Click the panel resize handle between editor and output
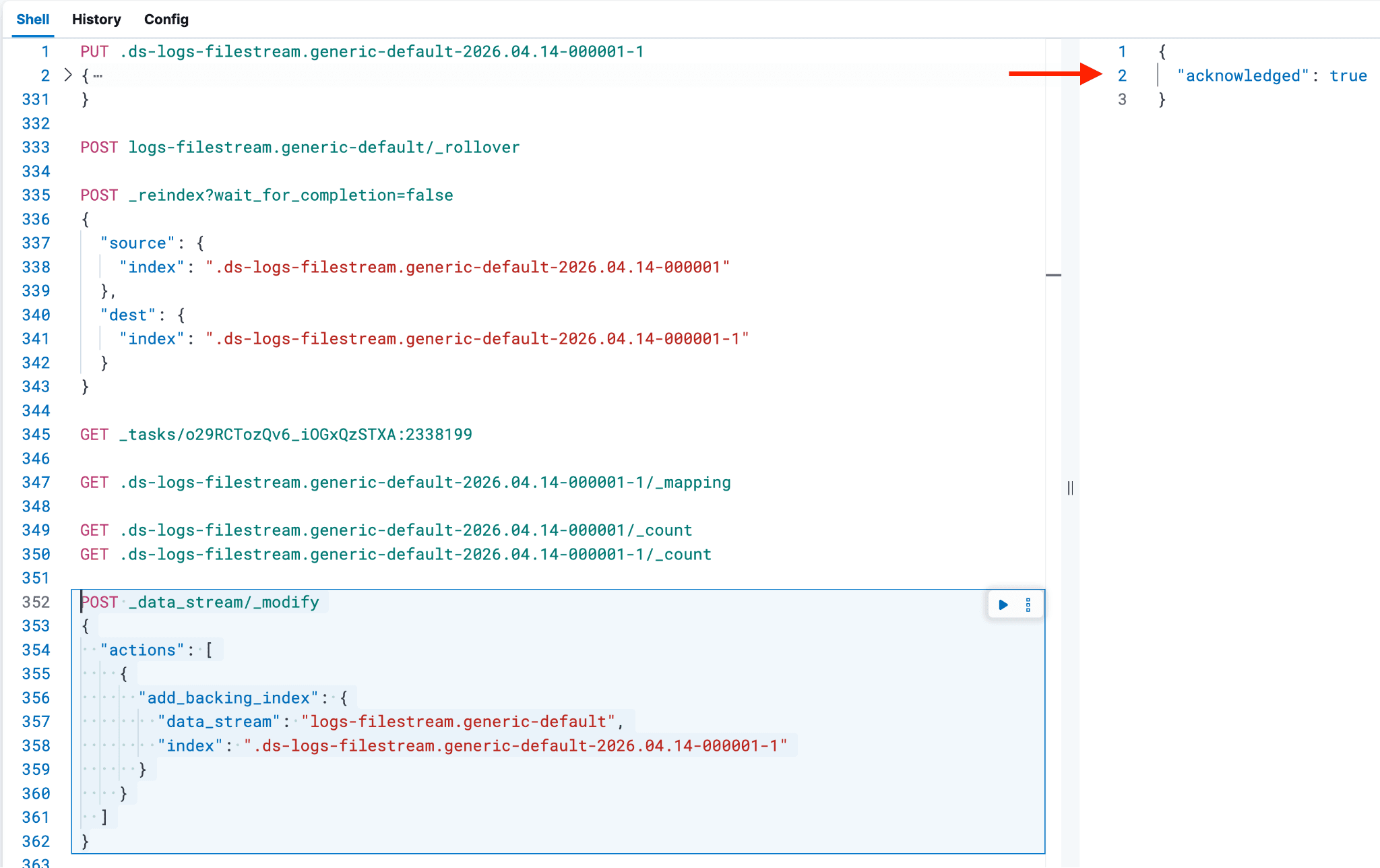 coord(1070,488)
